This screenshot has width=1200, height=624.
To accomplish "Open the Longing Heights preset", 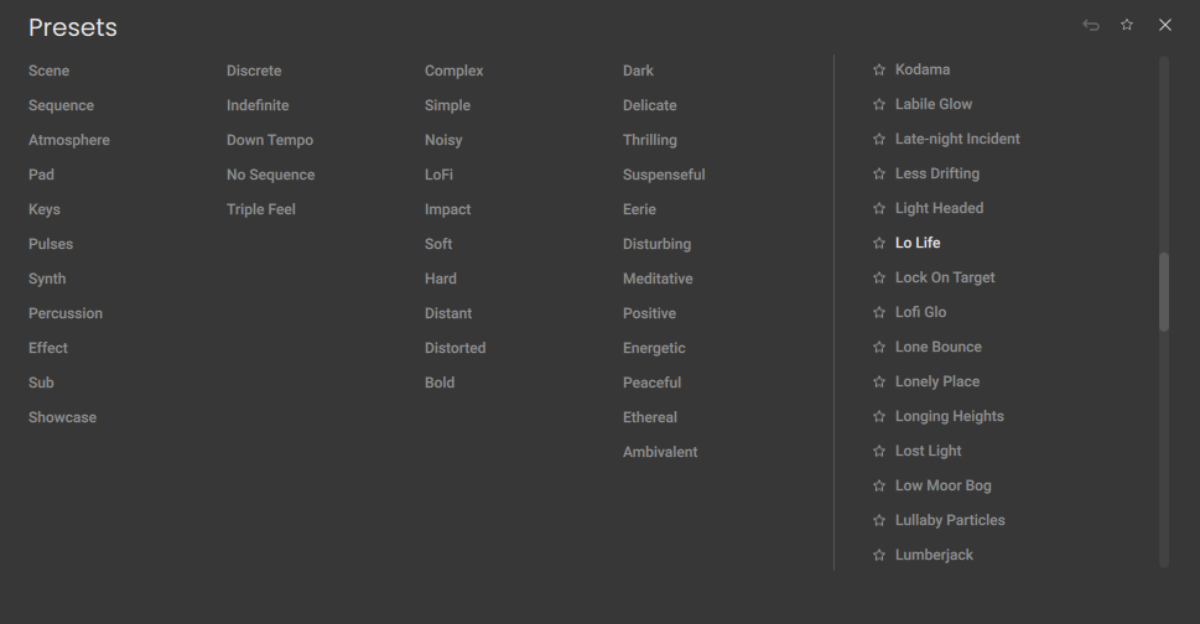I will pyautogui.click(x=949, y=416).
